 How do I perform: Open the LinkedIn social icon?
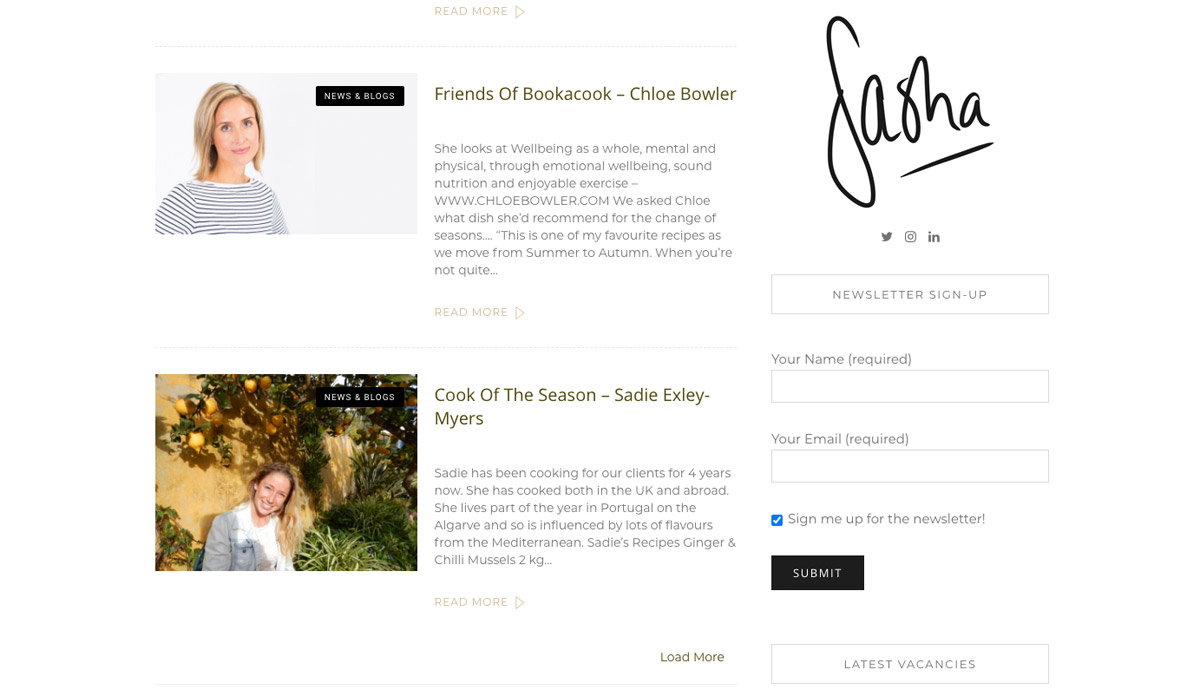(x=934, y=237)
